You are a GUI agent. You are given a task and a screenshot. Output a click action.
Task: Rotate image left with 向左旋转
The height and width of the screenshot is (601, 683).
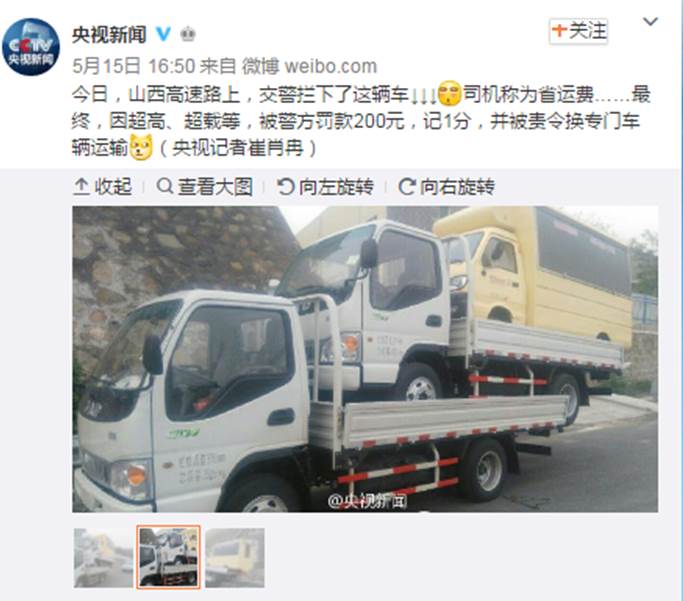[325, 187]
